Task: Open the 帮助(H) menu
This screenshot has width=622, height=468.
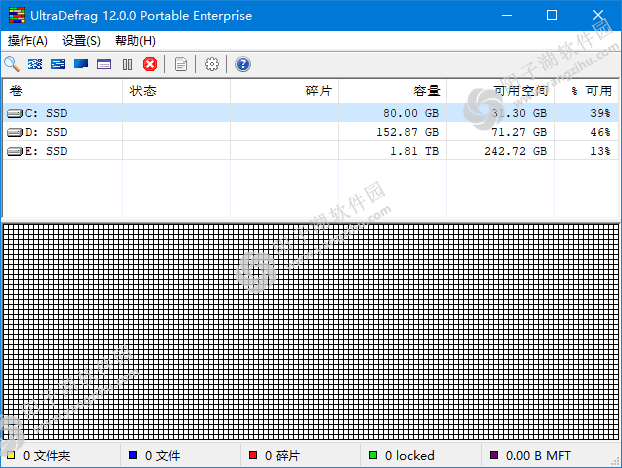Action: pyautogui.click(x=135, y=40)
